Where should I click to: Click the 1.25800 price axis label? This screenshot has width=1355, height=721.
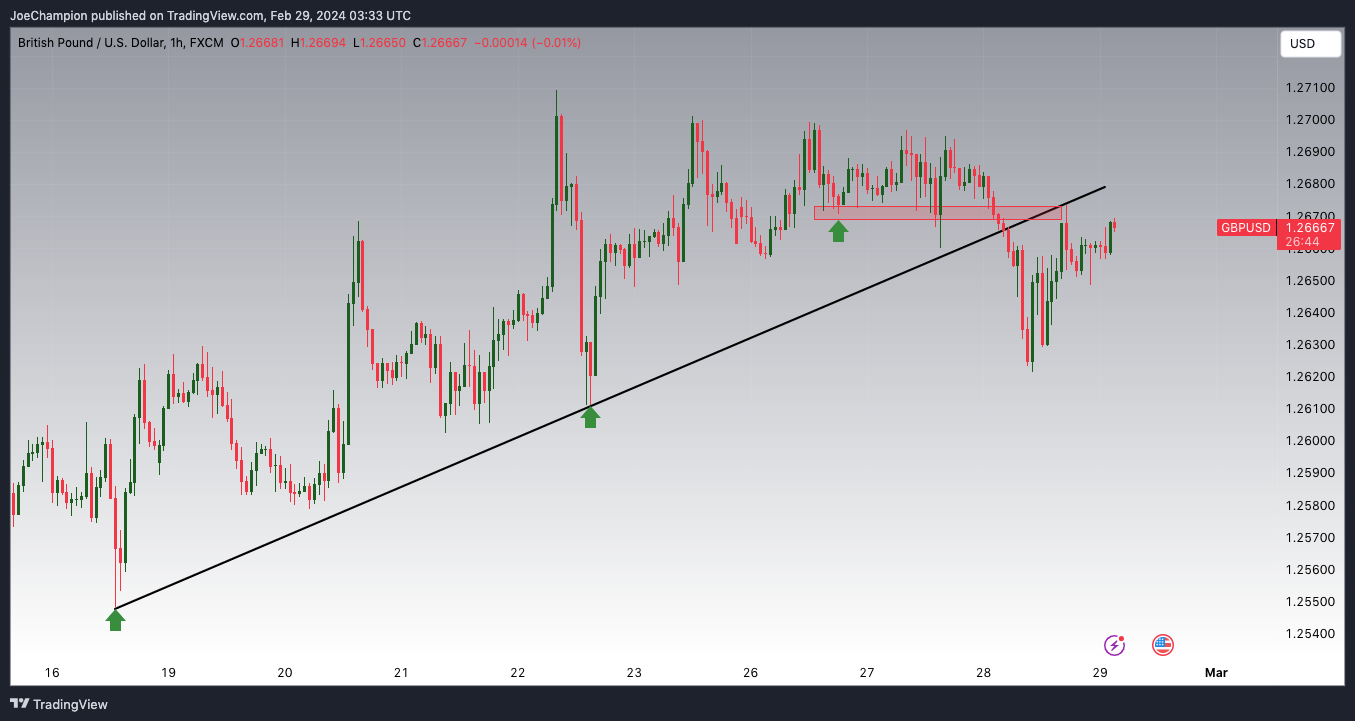(x=1309, y=506)
